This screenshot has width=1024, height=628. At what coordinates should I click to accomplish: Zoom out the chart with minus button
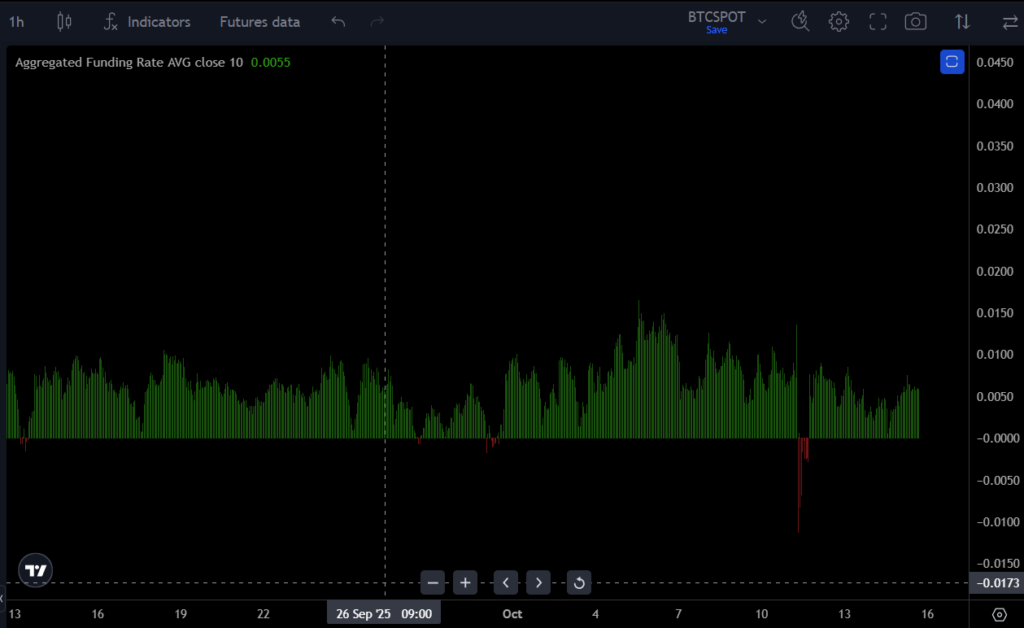pyautogui.click(x=432, y=582)
